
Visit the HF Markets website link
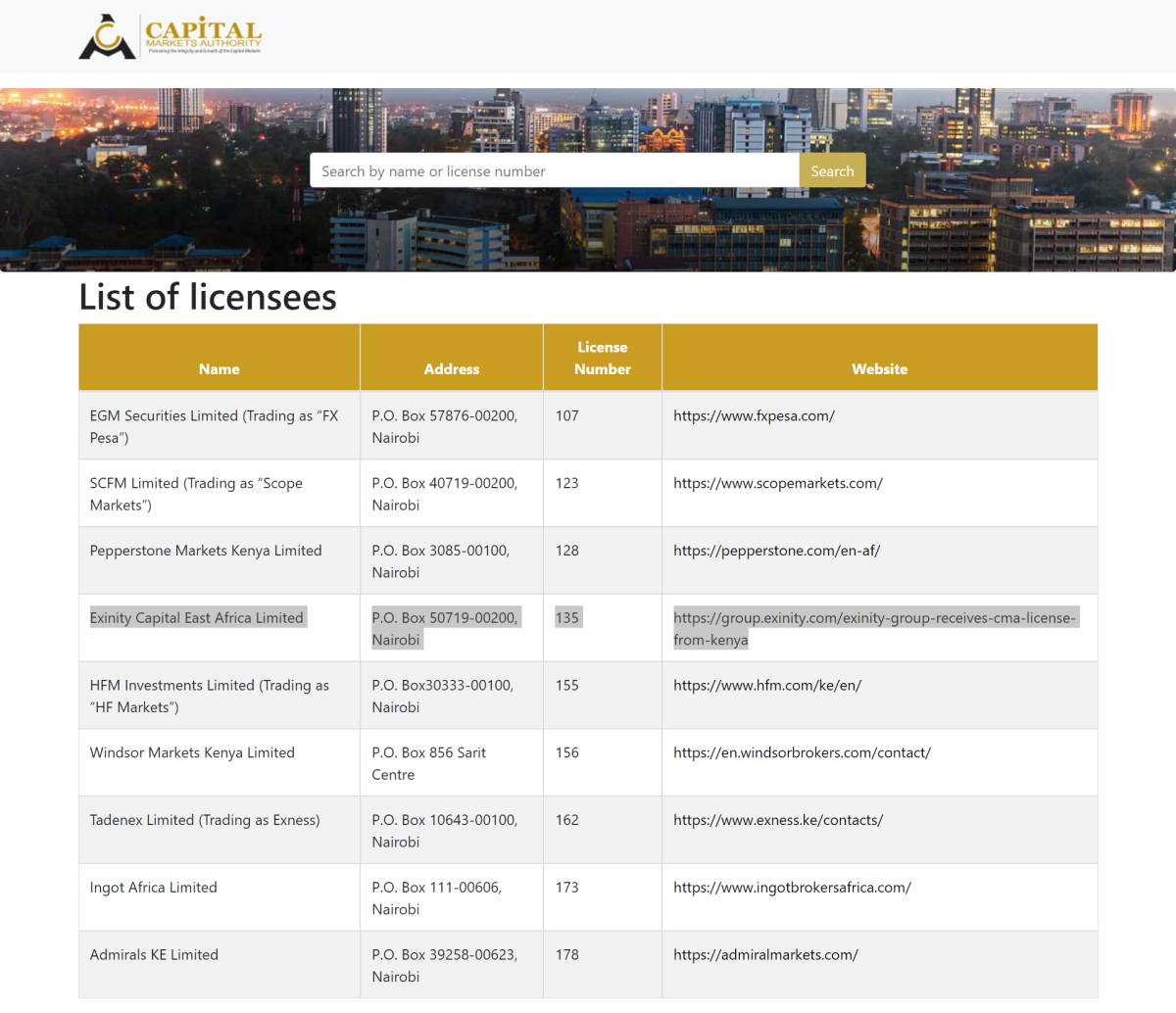[x=767, y=685]
